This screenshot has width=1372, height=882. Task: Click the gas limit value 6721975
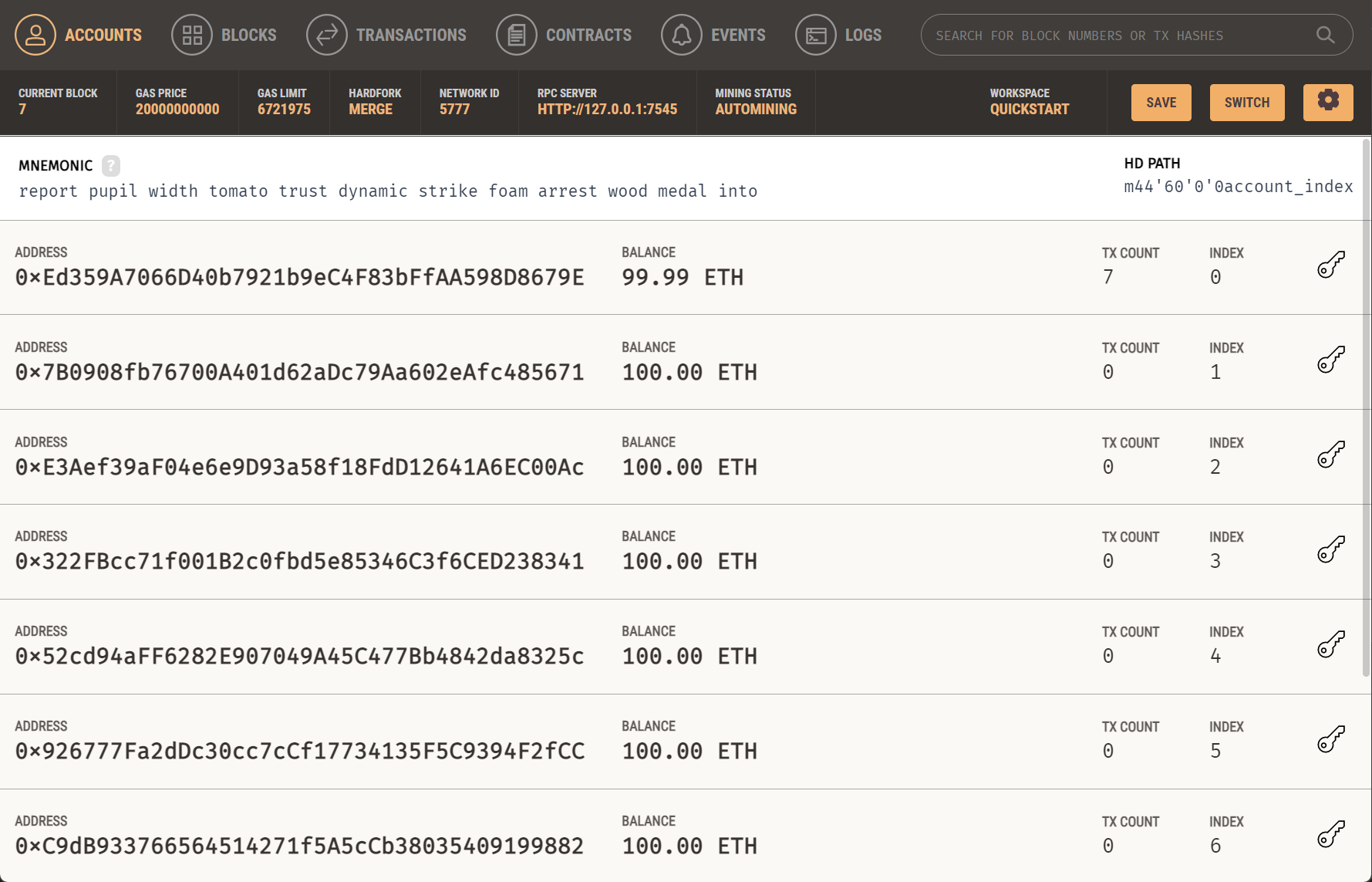click(284, 110)
